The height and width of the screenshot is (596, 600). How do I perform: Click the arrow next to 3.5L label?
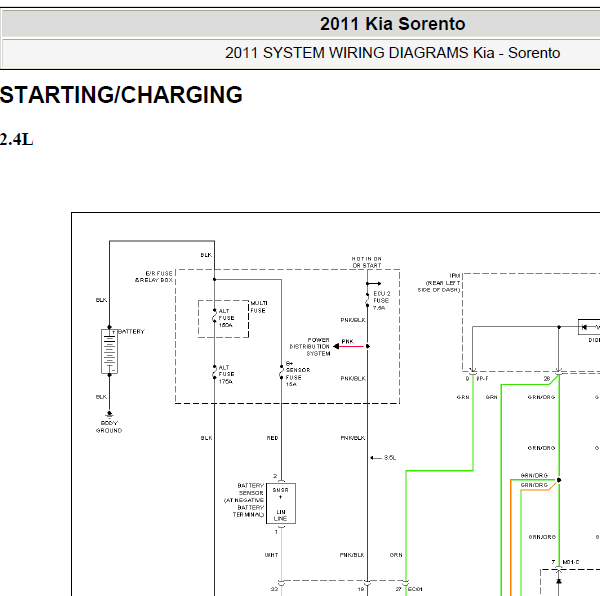tap(376, 458)
